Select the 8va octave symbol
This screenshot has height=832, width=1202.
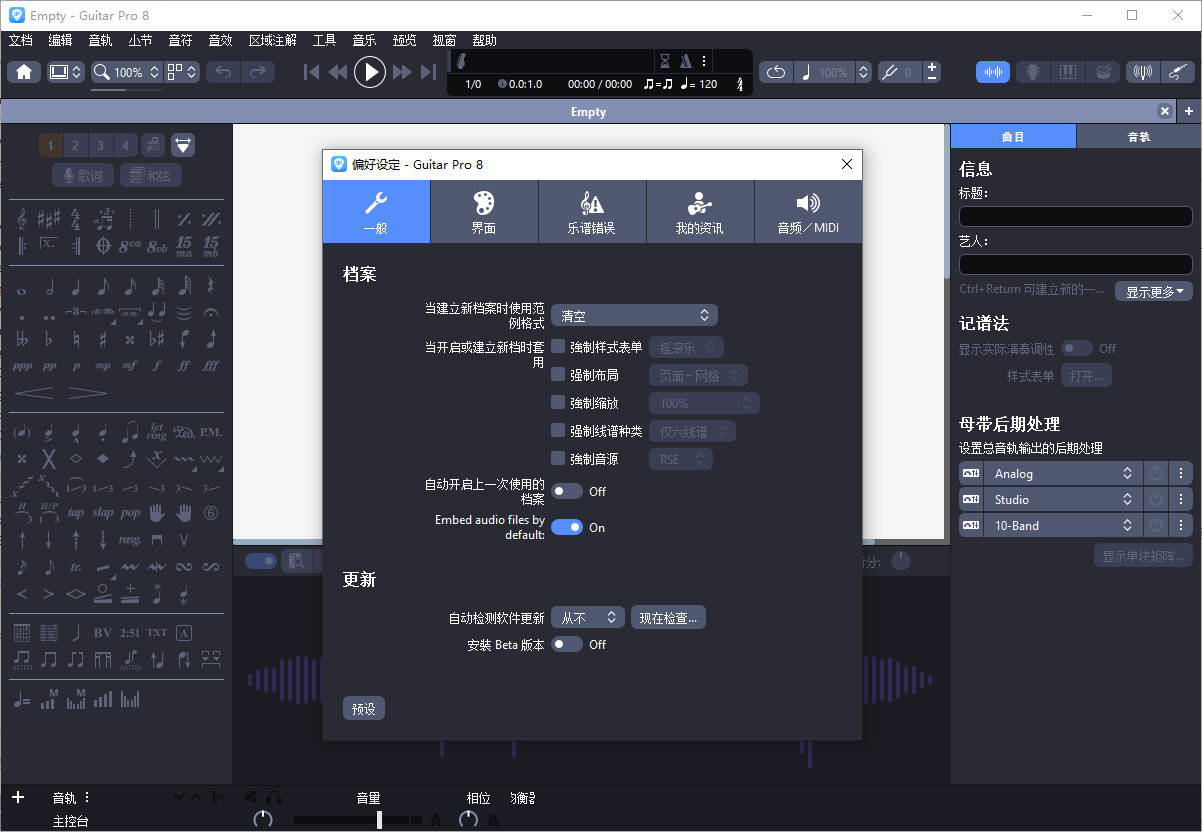pos(130,244)
